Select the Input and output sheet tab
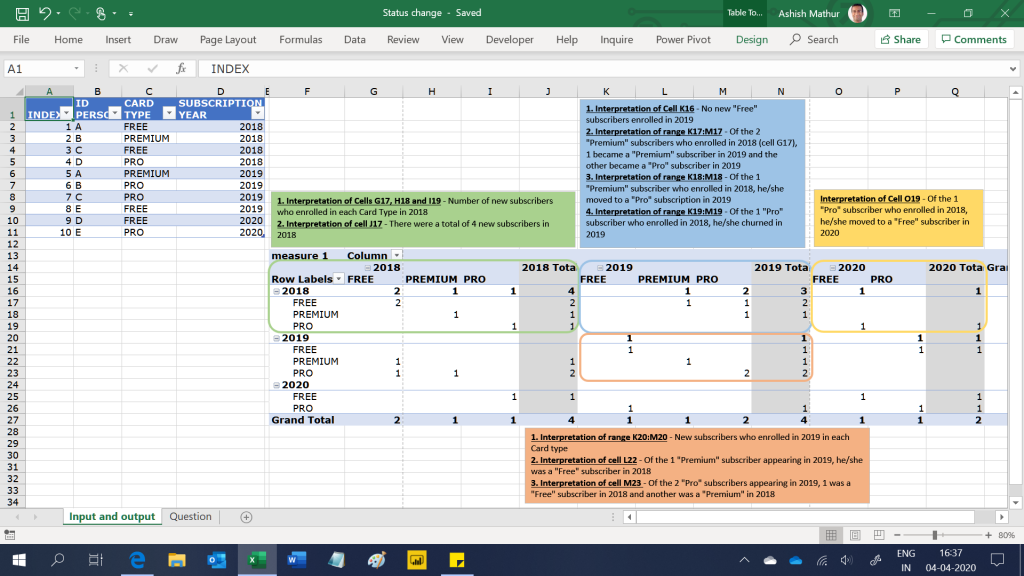 112,517
